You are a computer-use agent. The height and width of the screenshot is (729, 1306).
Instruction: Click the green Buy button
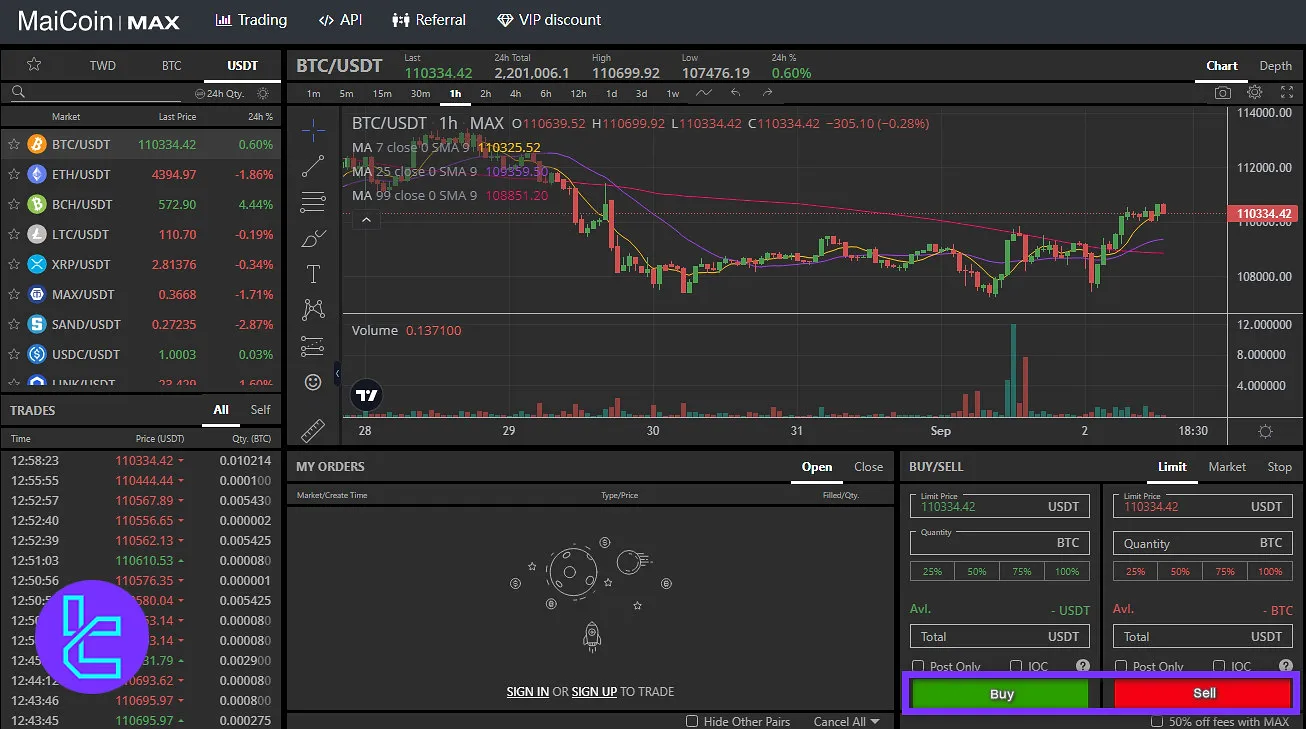1001,693
